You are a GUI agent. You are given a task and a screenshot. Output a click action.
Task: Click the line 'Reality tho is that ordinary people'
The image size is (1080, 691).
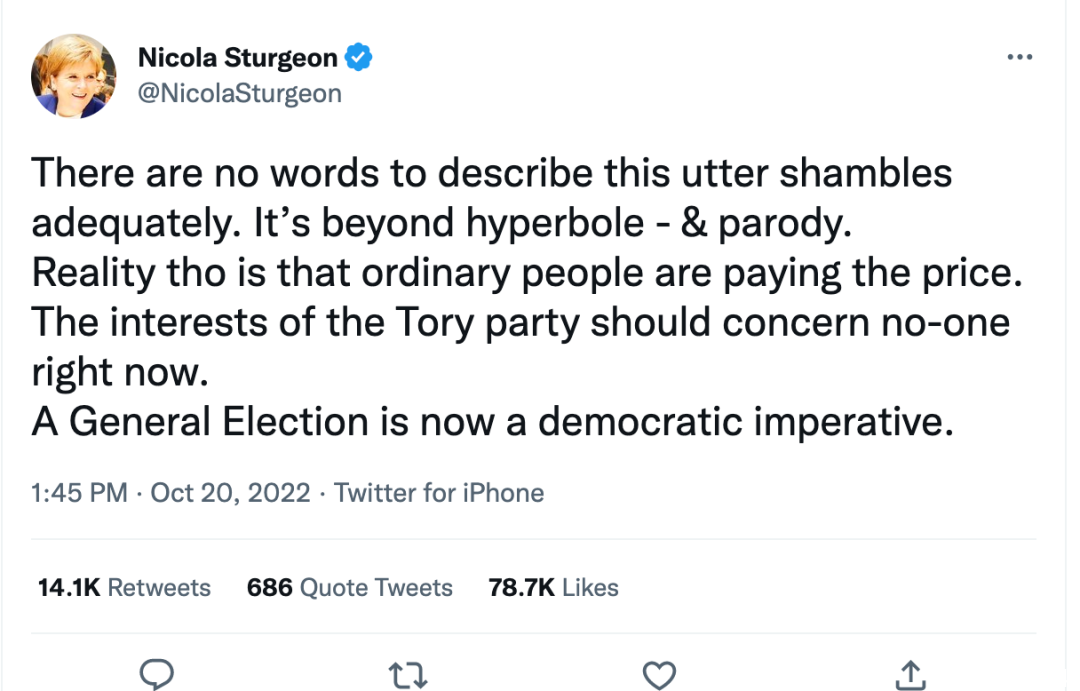tap(527, 274)
